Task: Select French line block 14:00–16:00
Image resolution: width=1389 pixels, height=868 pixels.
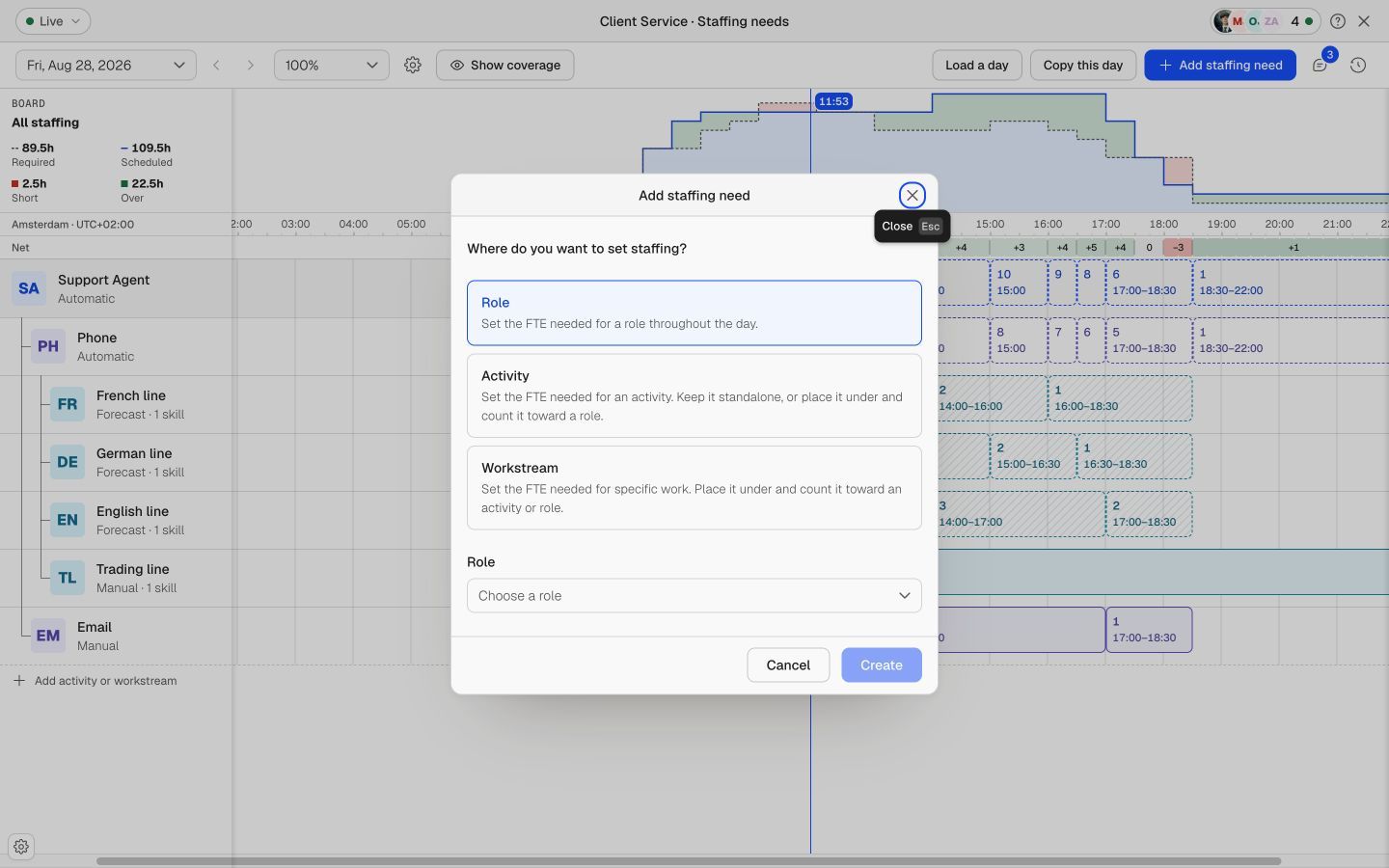Action: [x=993, y=398]
